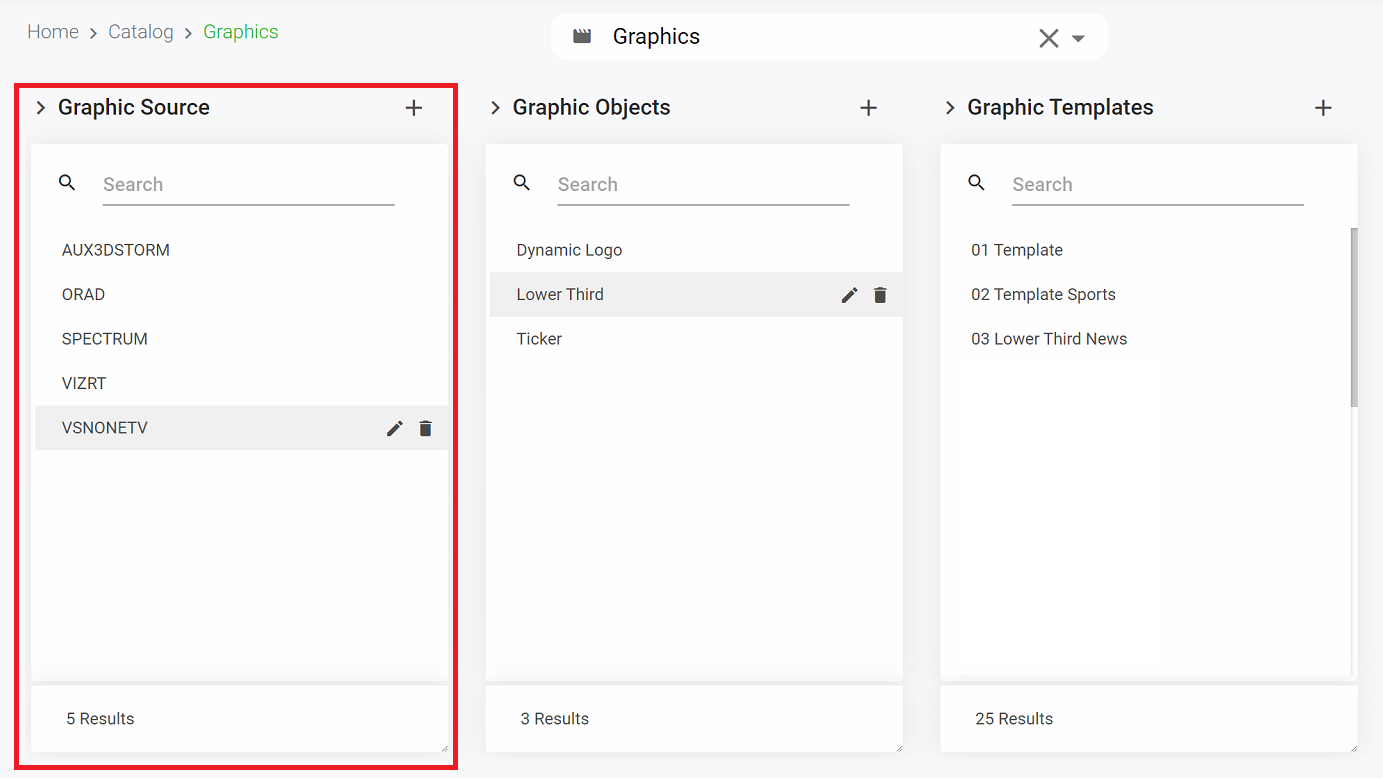Image resolution: width=1383 pixels, height=778 pixels.
Task: Clear the Graphics selector with X
Action: point(1048,38)
